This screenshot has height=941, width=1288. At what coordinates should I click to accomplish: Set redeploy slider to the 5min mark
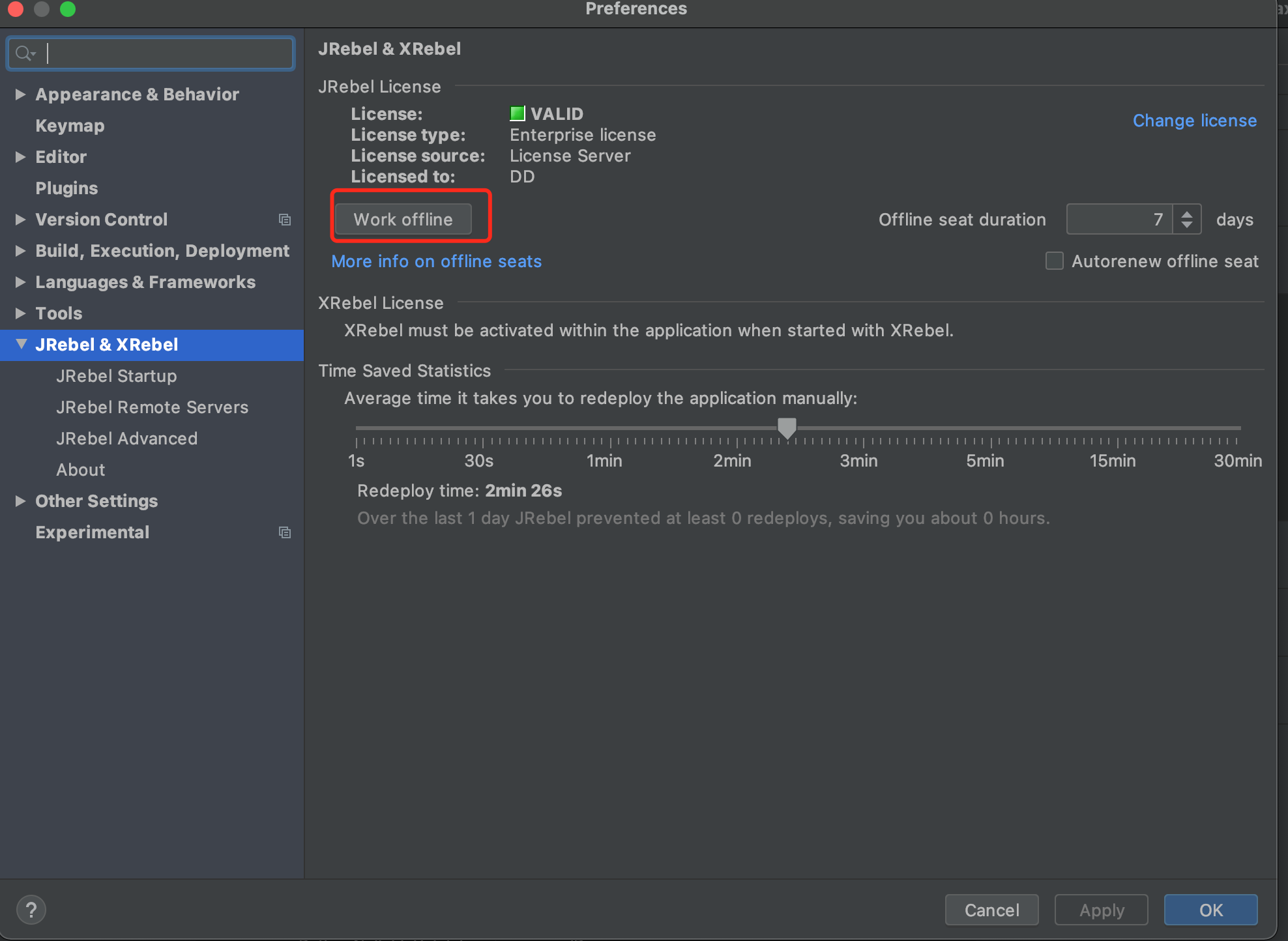tap(991, 428)
